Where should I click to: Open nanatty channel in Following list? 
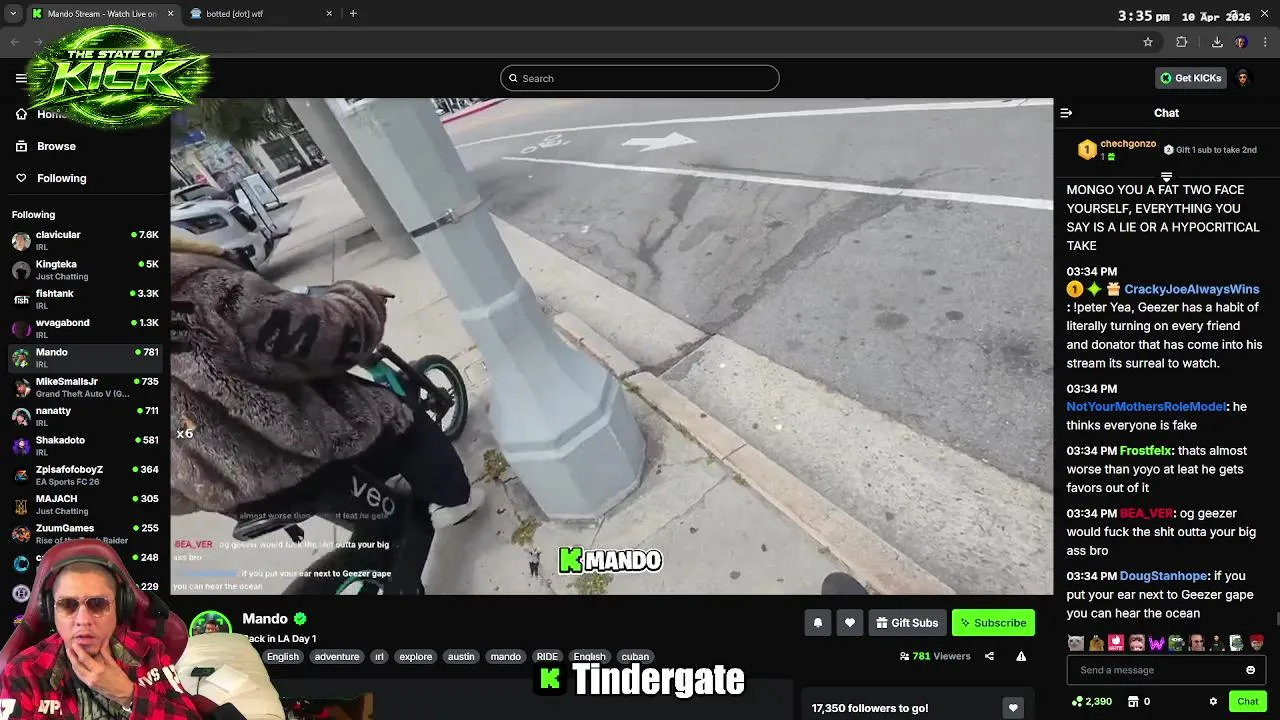(x=85, y=417)
